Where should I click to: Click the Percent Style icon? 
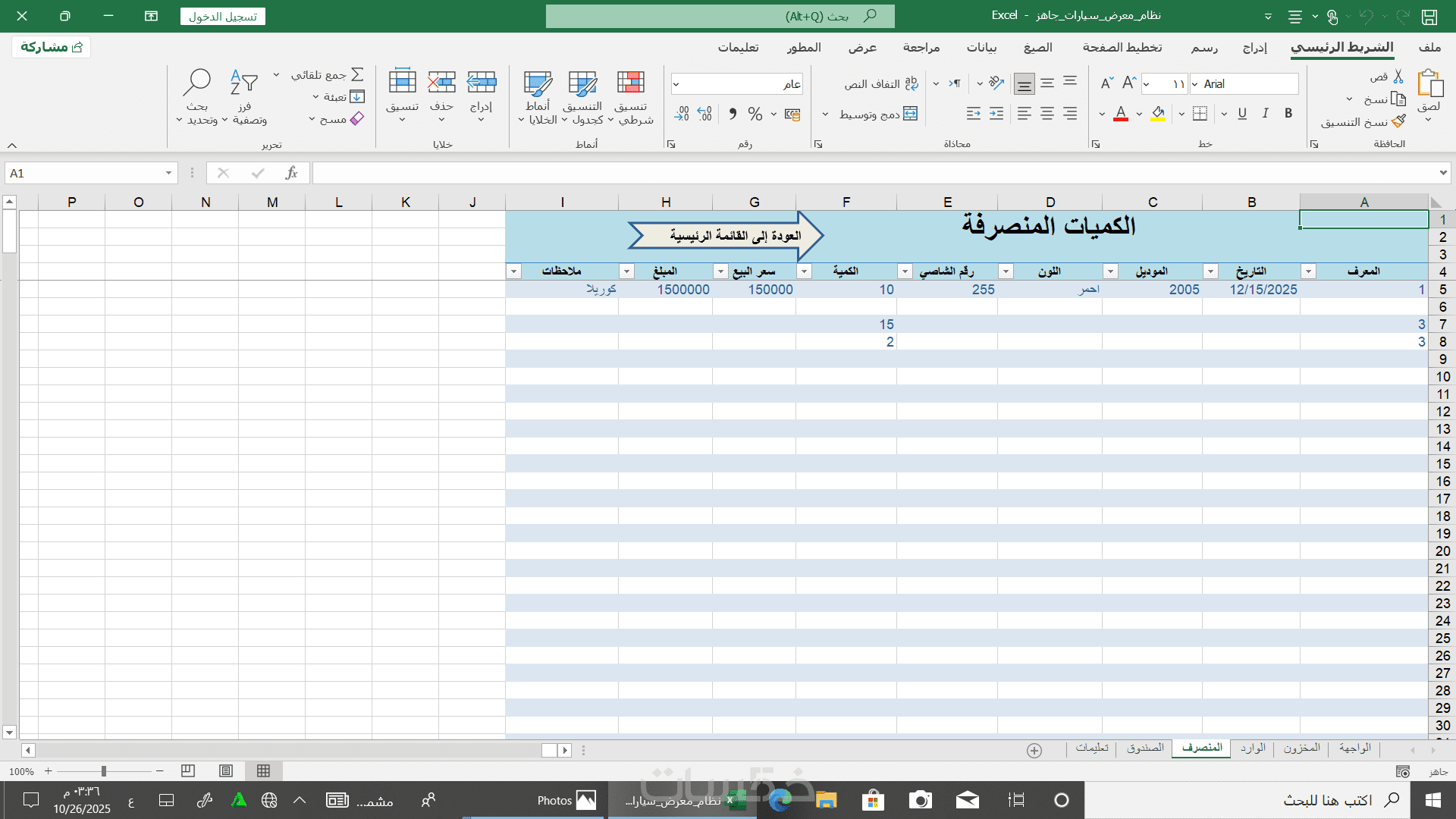pos(755,114)
